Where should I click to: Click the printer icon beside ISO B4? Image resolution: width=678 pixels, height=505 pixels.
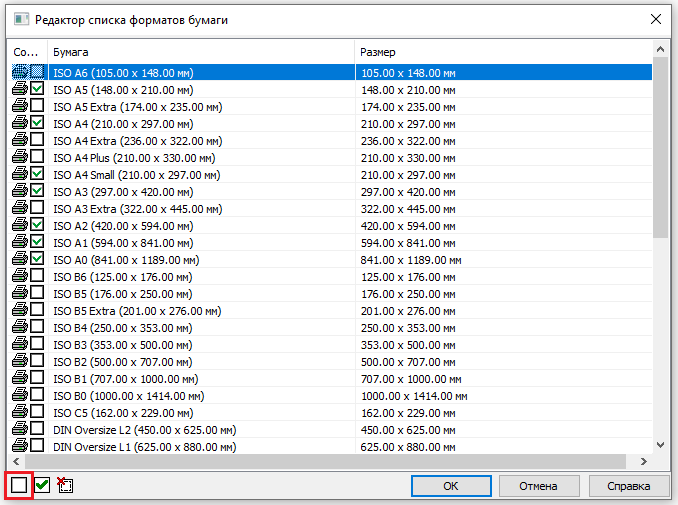coord(20,326)
